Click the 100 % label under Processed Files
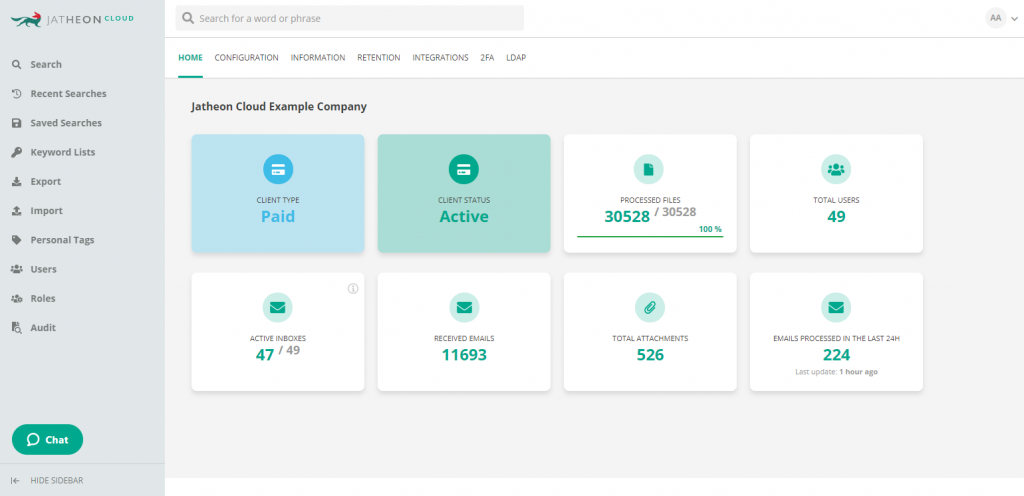The width and height of the screenshot is (1024, 496). click(x=711, y=229)
